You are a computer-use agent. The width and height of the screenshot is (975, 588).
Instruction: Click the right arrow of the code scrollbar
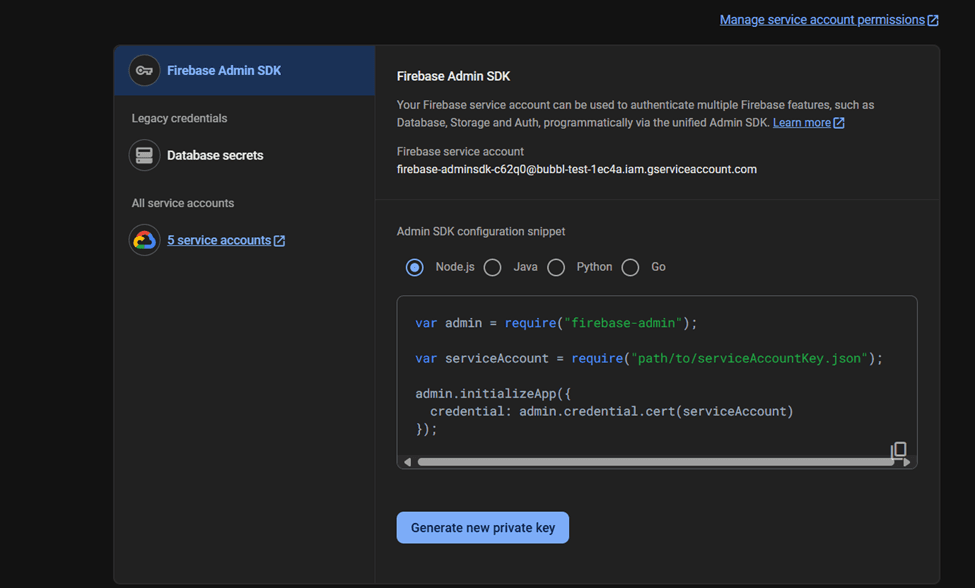coord(909,461)
